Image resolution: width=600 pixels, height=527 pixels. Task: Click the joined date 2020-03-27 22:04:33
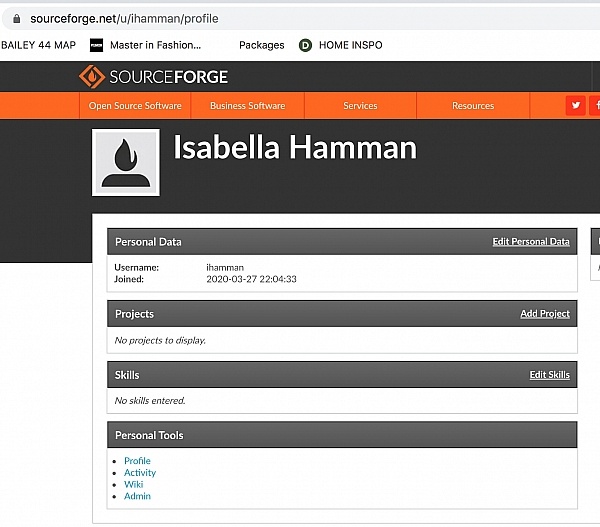(x=251, y=279)
